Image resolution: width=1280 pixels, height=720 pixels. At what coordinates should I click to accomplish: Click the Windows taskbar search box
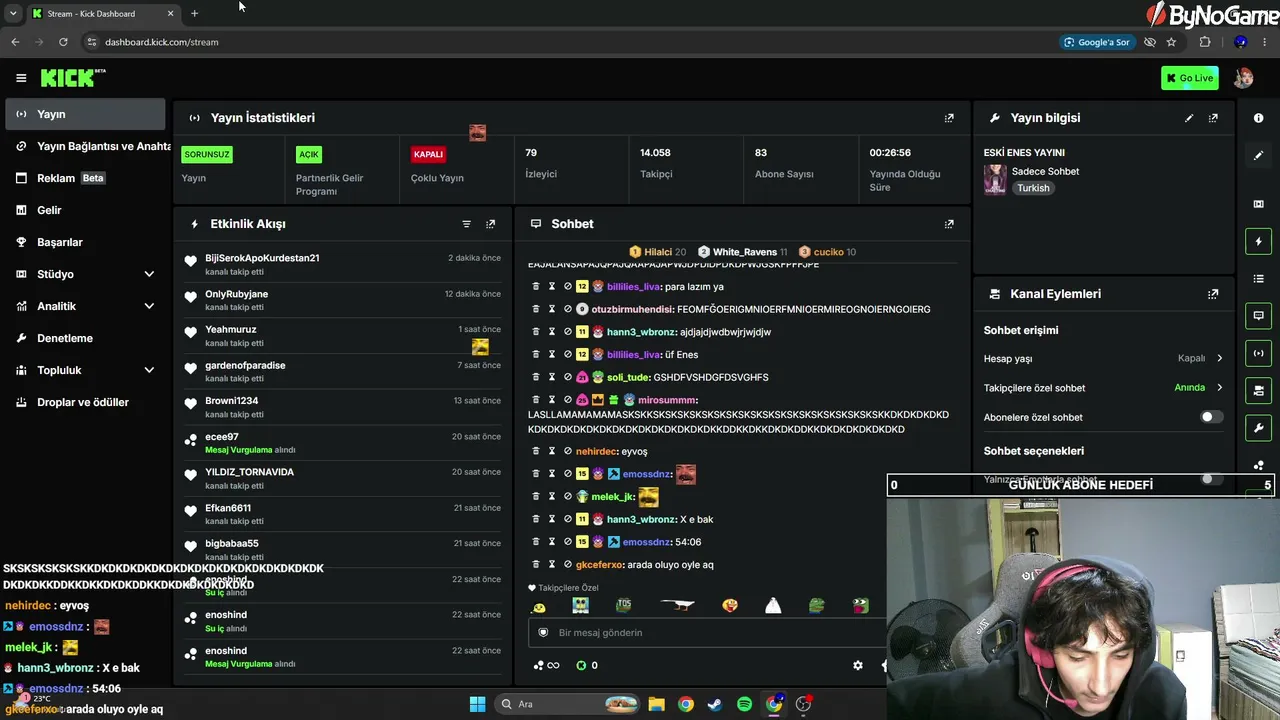click(x=568, y=704)
